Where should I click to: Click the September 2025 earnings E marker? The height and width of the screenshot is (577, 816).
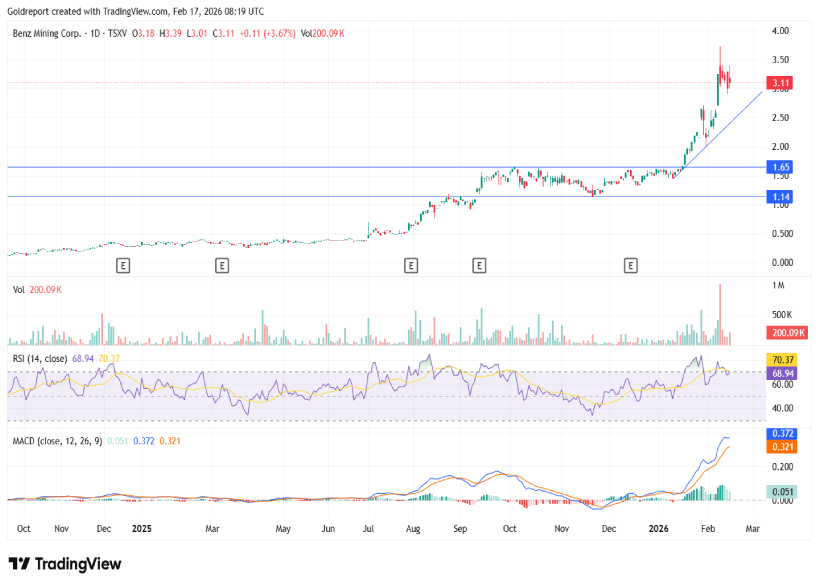479,265
